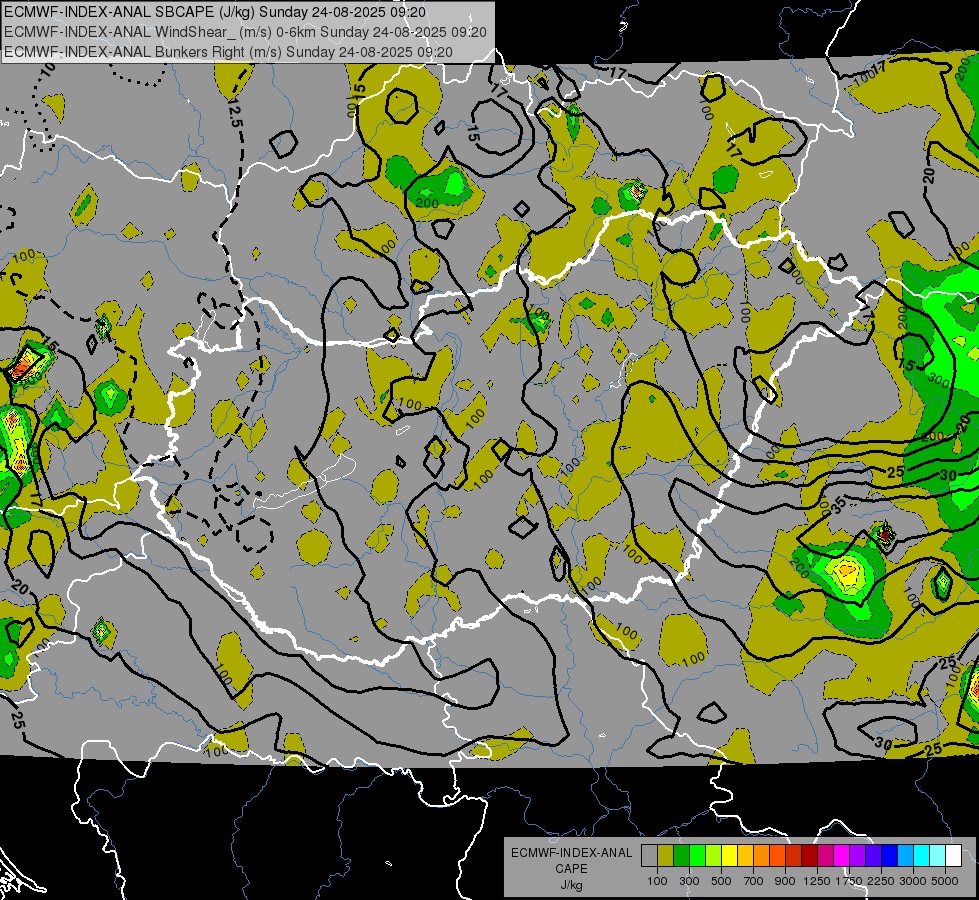Select the pure blue legend swatch

pos(890,856)
